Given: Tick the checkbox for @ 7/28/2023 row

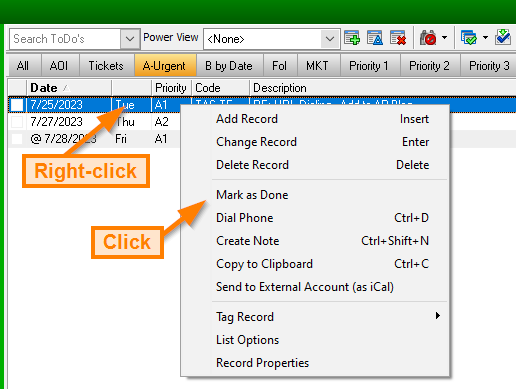Looking at the screenshot, I should [x=17, y=139].
